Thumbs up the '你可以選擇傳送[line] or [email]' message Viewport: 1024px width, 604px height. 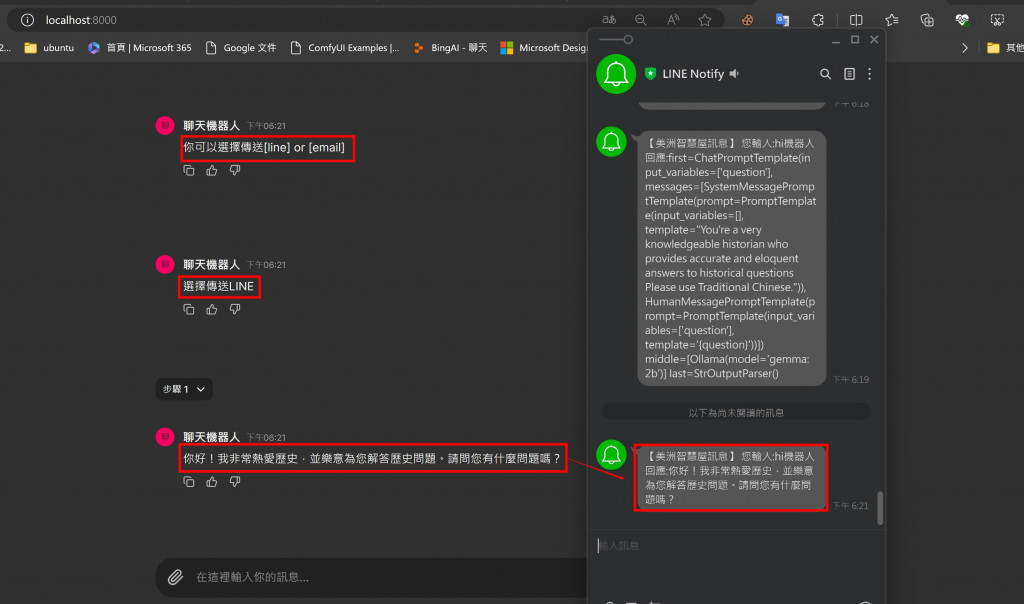[x=212, y=170]
